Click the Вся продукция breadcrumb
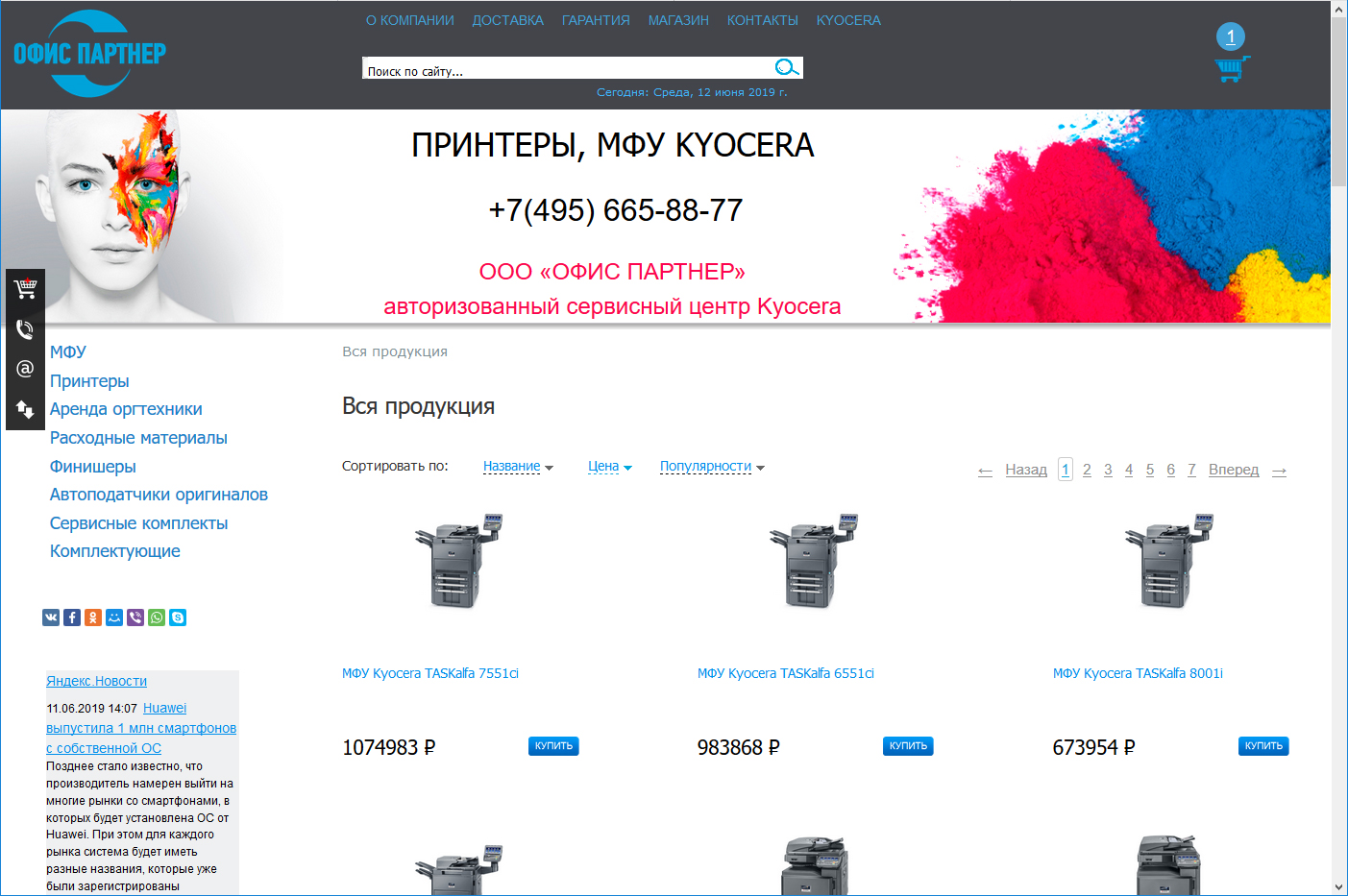The width and height of the screenshot is (1348, 896). point(395,351)
